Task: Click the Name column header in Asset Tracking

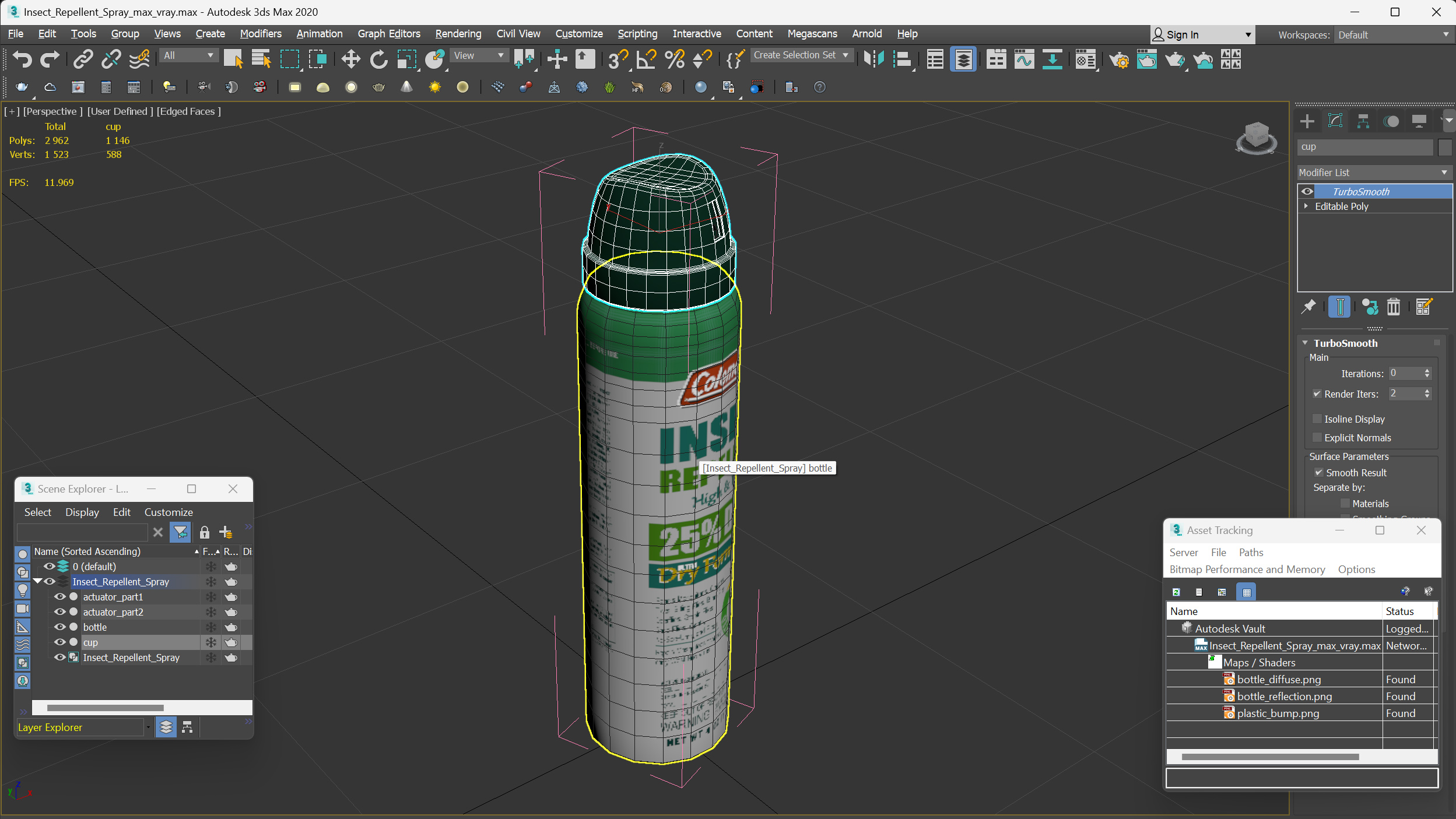Action: [x=1275, y=611]
